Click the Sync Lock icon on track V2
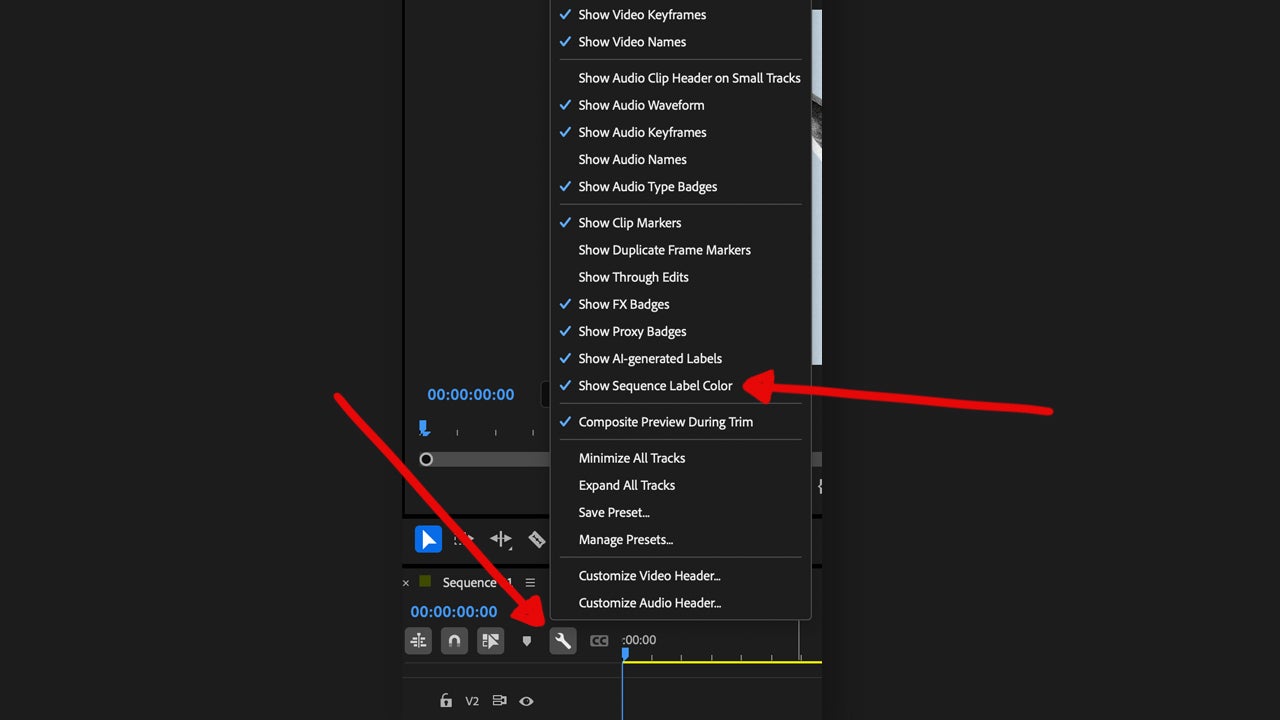This screenshot has width=1280, height=720. (x=499, y=701)
